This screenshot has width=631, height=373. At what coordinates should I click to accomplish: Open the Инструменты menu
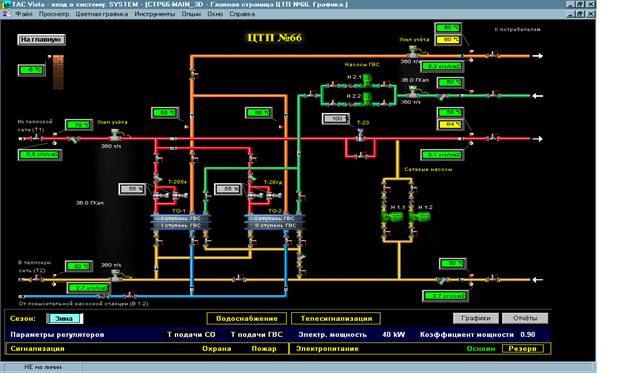pos(155,14)
